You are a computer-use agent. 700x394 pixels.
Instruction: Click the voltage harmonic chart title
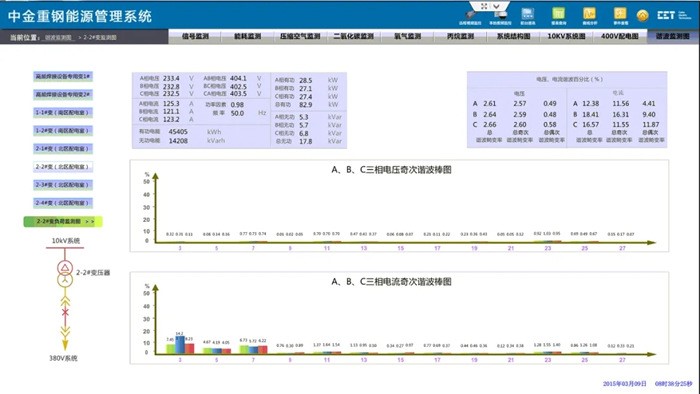(391, 170)
